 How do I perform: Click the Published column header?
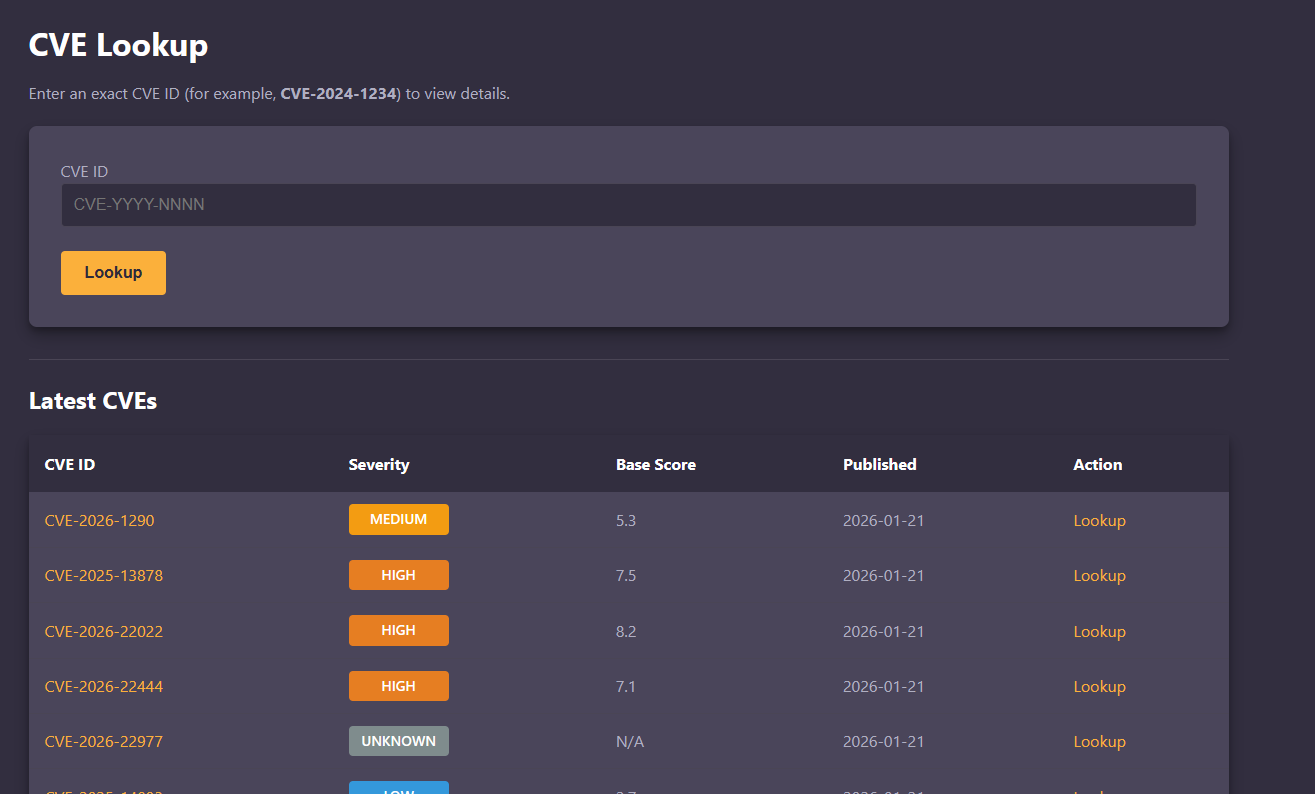pyautogui.click(x=879, y=465)
